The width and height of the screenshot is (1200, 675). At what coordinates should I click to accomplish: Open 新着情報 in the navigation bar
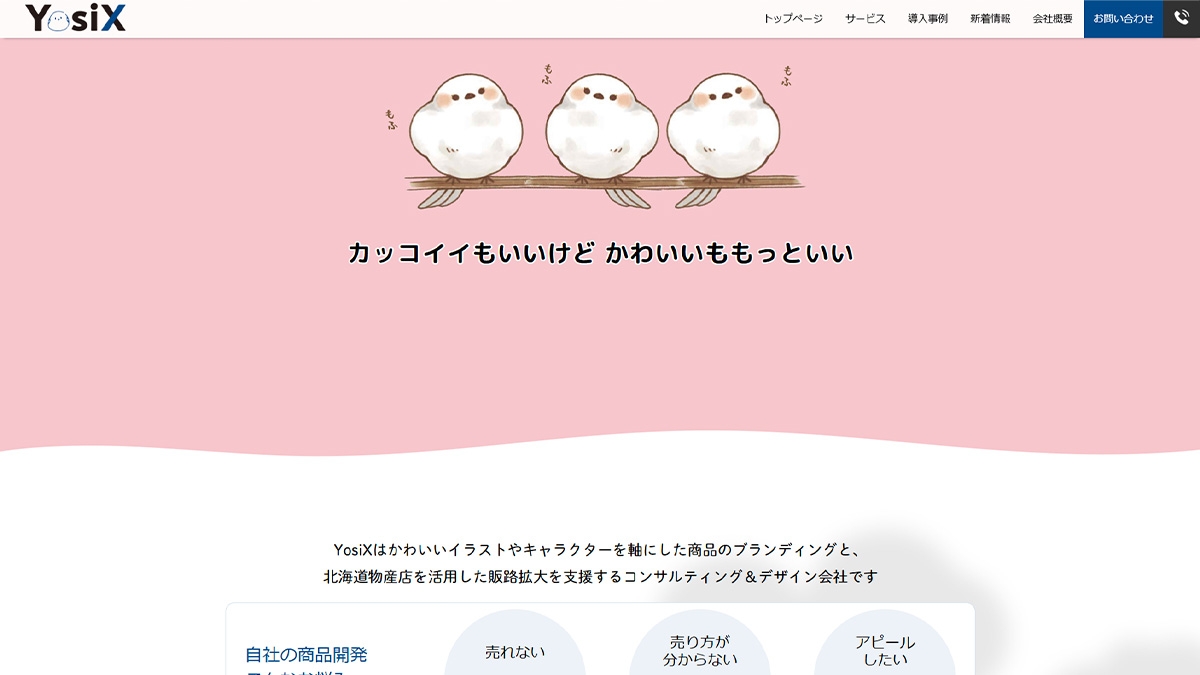(990, 19)
